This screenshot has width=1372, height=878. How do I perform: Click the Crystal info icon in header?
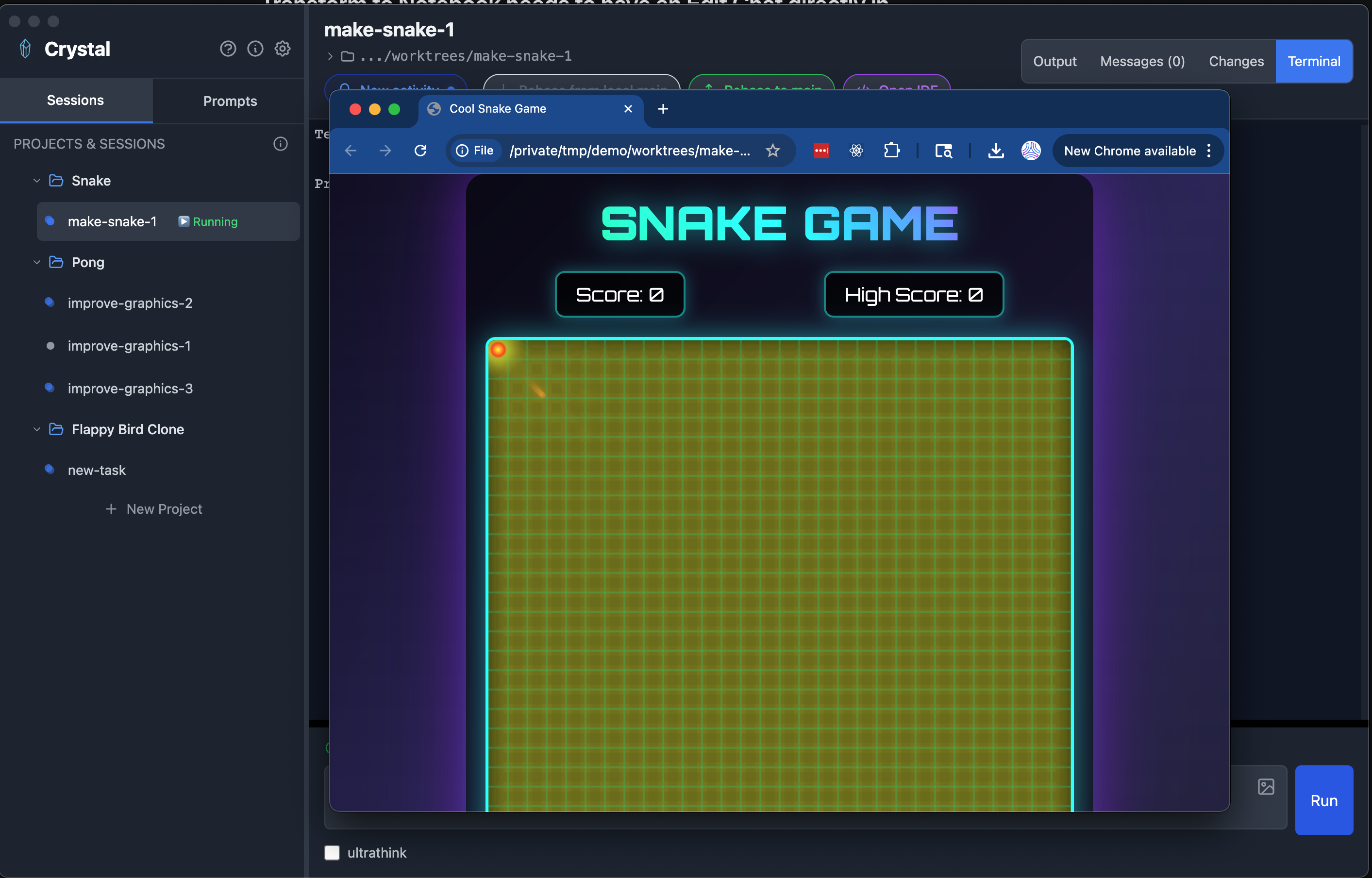pyautogui.click(x=255, y=49)
